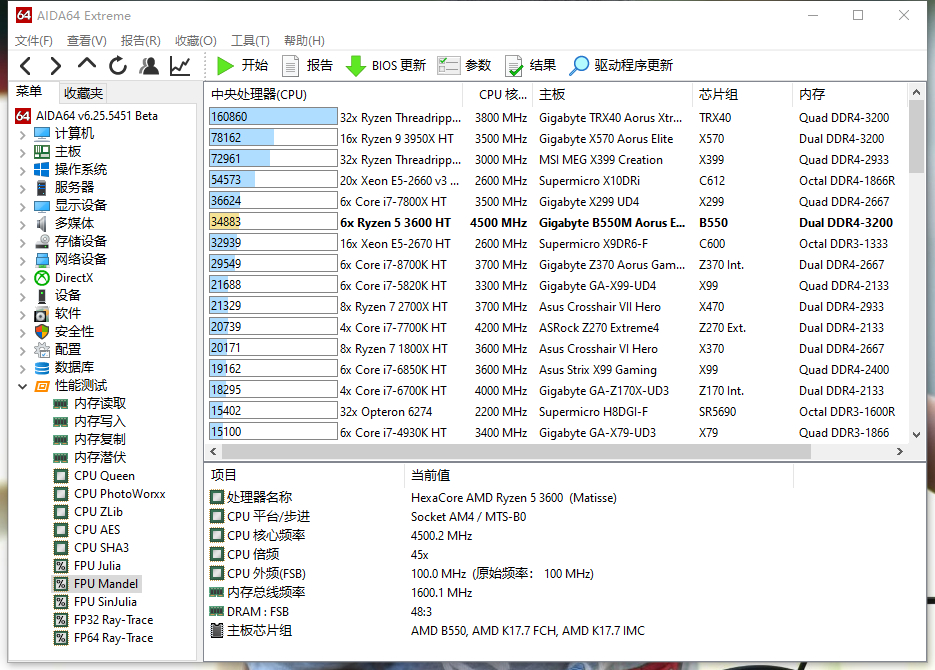Select 处理器名称 row in details
Viewport: 935px width, 670px height.
[x=504, y=498]
